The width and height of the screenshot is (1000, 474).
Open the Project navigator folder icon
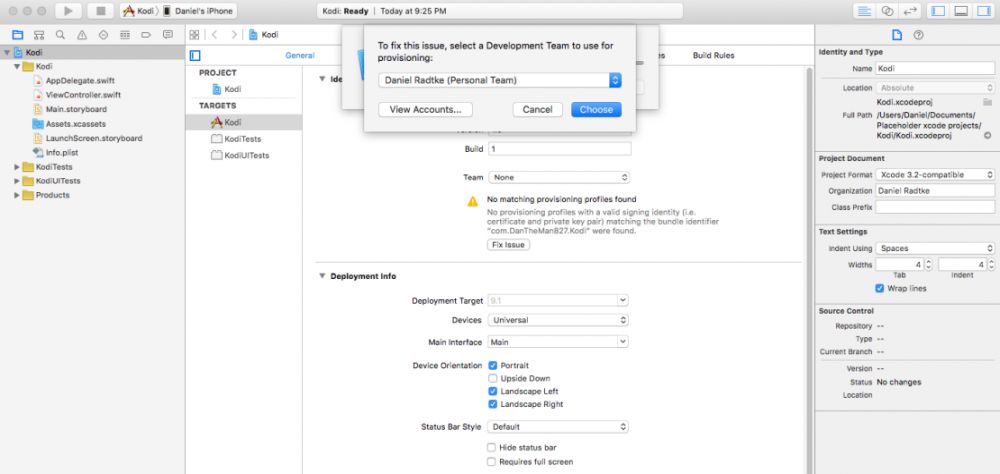click(17, 34)
